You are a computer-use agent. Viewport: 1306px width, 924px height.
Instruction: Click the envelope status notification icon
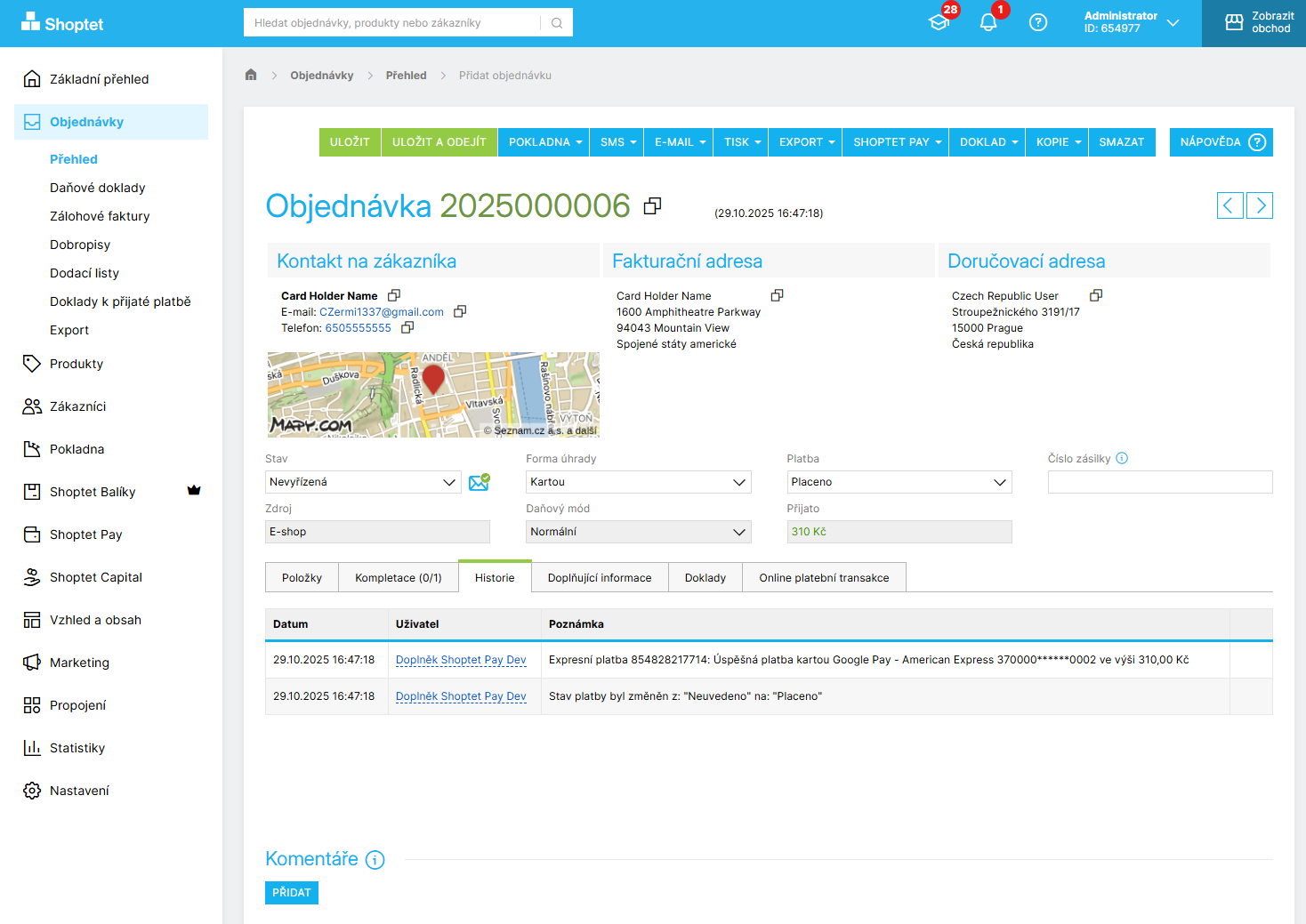click(x=479, y=482)
